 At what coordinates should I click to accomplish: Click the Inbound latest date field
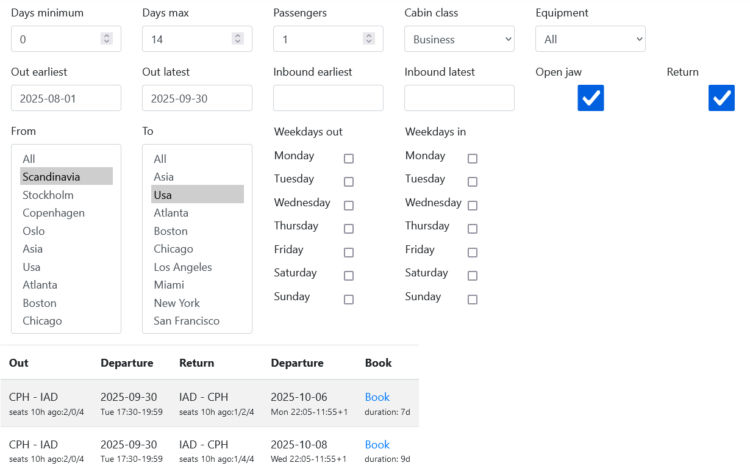point(459,98)
